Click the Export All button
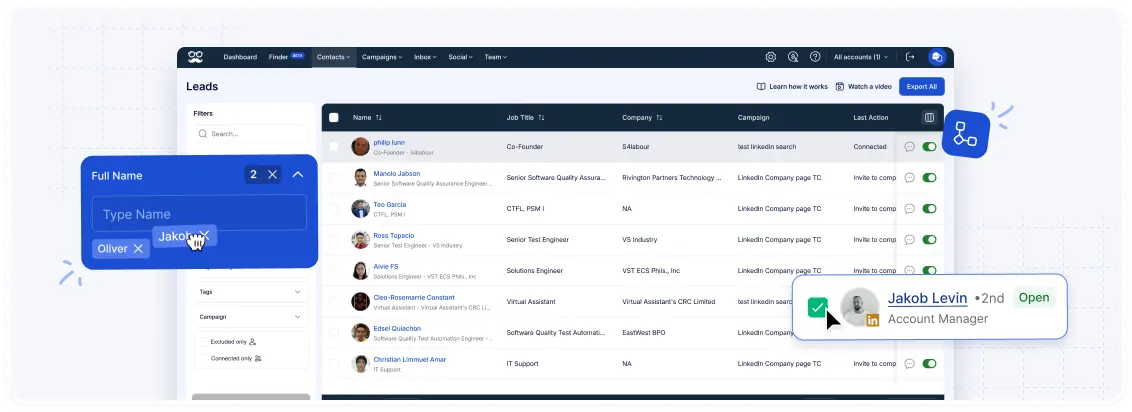The width and height of the screenshot is (1132, 412). point(921,87)
